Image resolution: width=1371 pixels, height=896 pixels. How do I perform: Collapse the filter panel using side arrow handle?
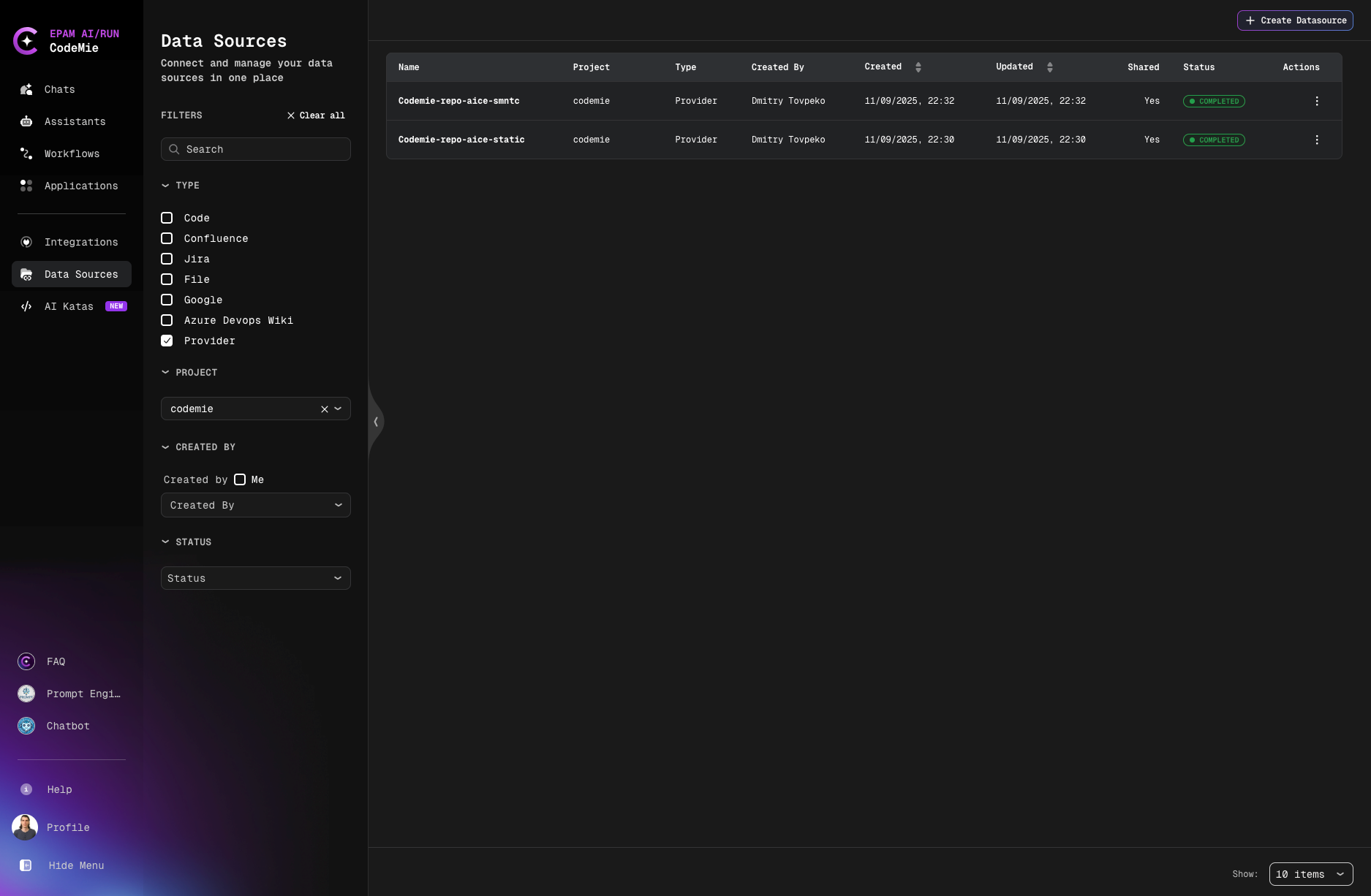coord(376,422)
